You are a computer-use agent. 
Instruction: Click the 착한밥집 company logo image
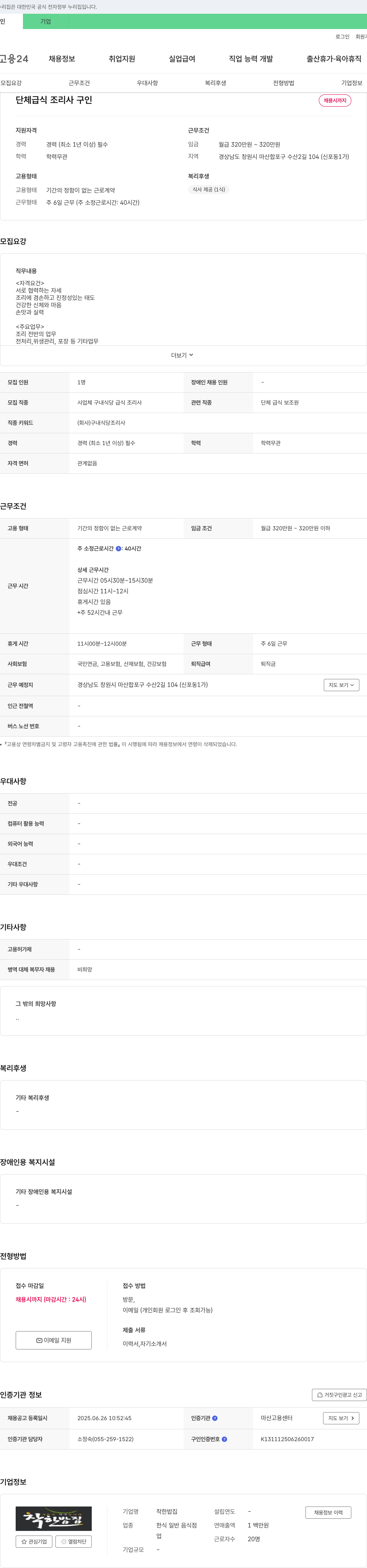pos(54,1518)
